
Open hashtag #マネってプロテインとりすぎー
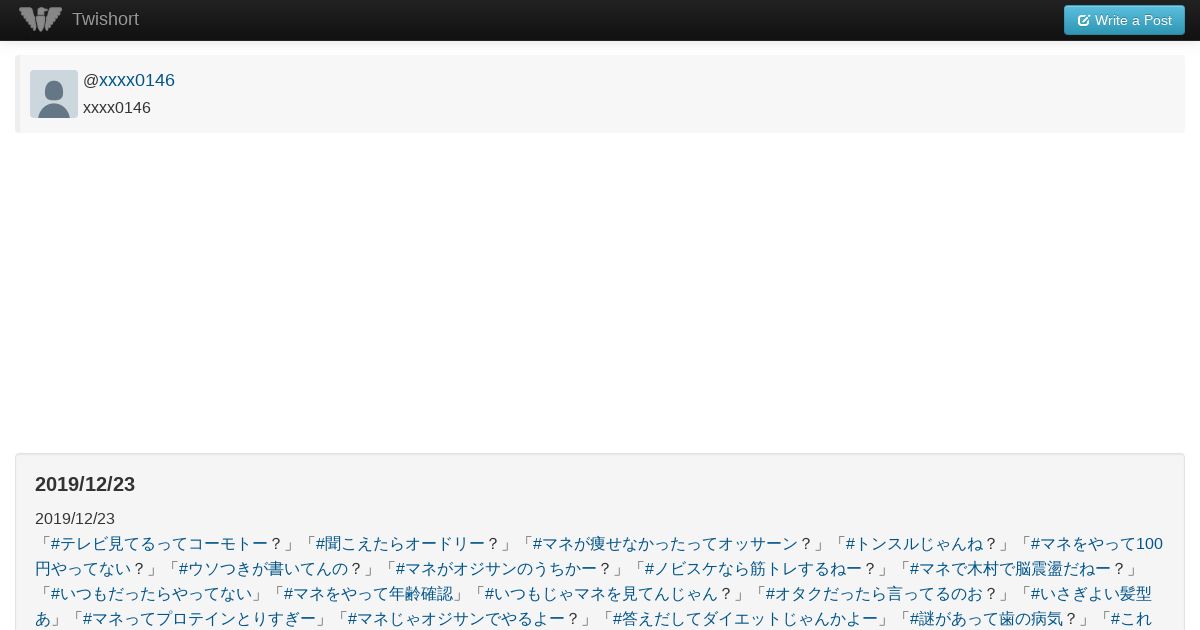[x=199, y=619]
